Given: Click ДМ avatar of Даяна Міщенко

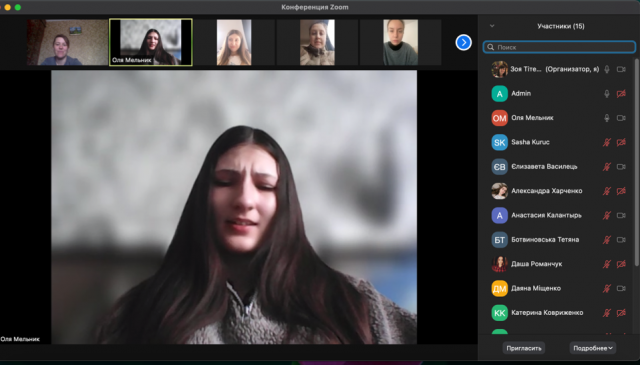Looking at the screenshot, I should pyautogui.click(x=500, y=289).
